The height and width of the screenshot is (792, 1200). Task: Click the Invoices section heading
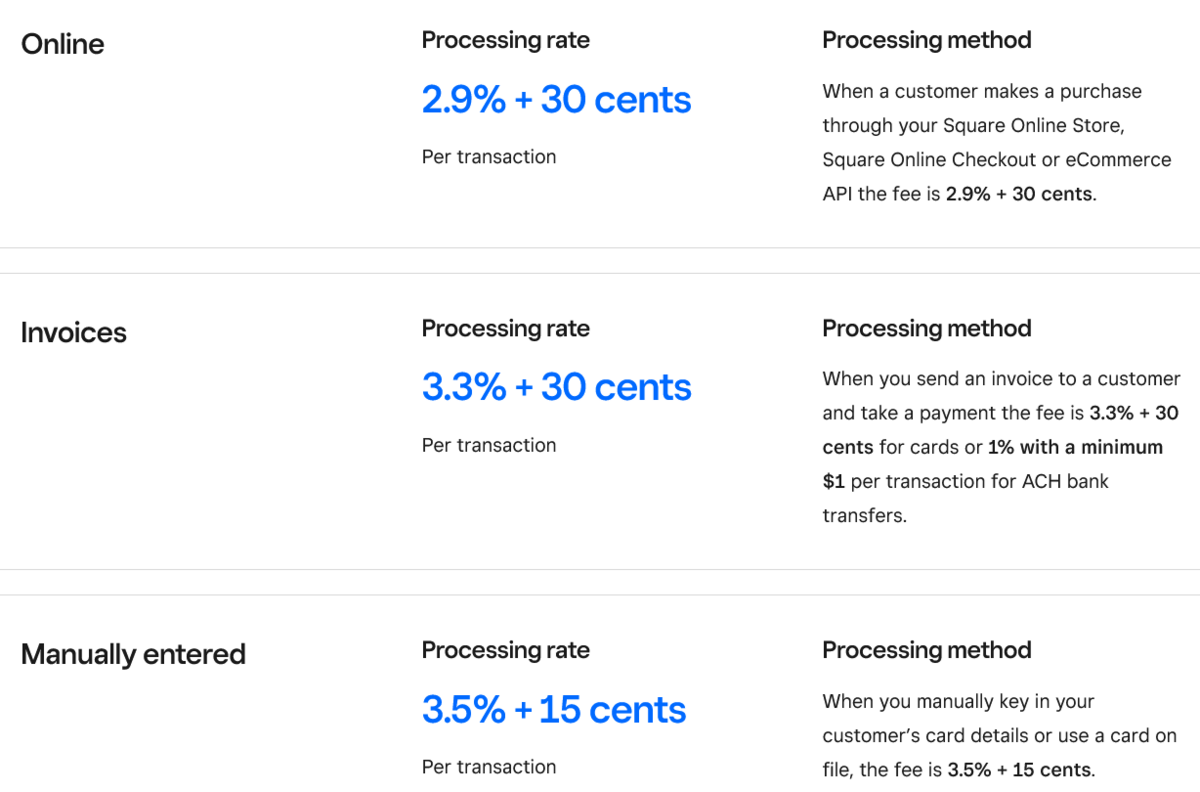click(73, 332)
